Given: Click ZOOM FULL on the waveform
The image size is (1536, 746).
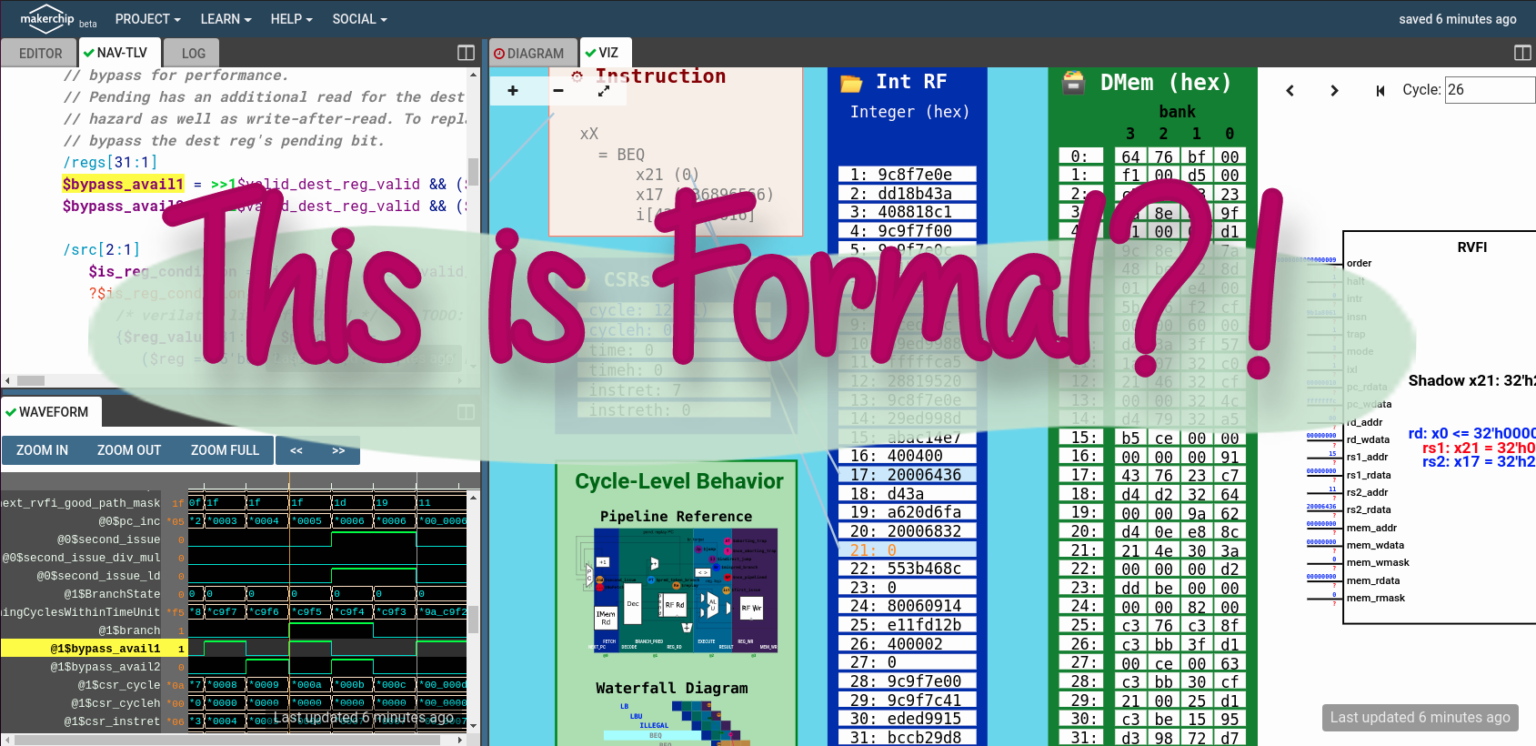Looking at the screenshot, I should (225, 450).
